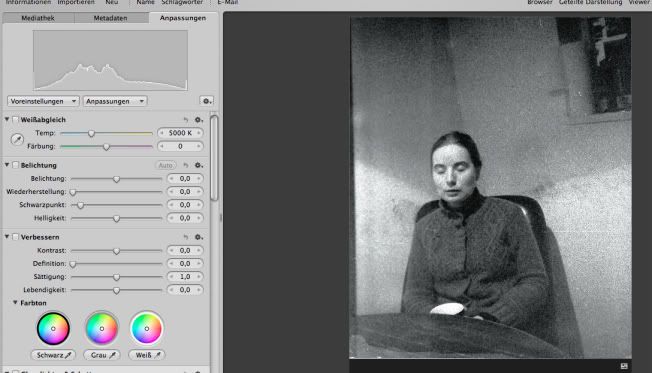Open the Anpassungen dropdown below the histogram
Image resolution: width=652 pixels, height=373 pixels.
[115, 101]
